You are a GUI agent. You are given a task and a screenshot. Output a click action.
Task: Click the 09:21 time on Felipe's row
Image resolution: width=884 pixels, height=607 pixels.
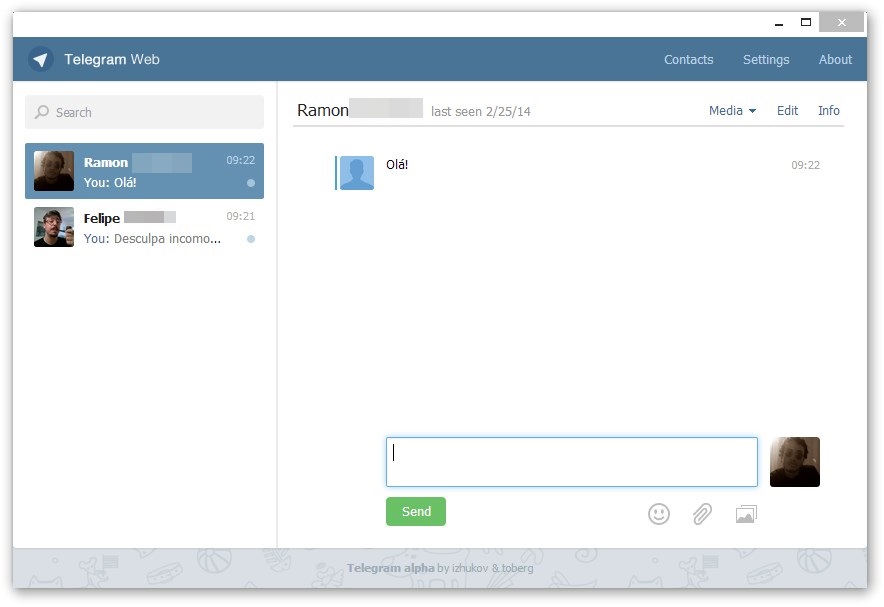pos(241,216)
